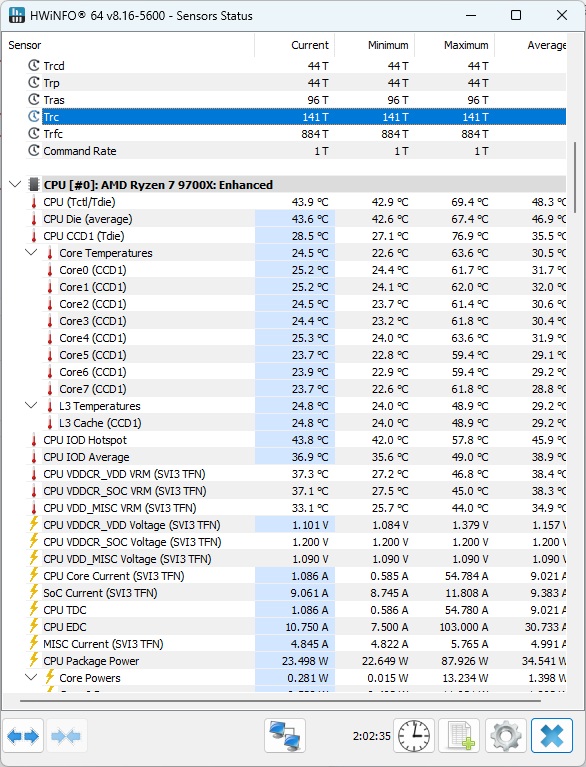Click thermometer icon beside CPU (Tctl/Tdie)

[x=34, y=202]
